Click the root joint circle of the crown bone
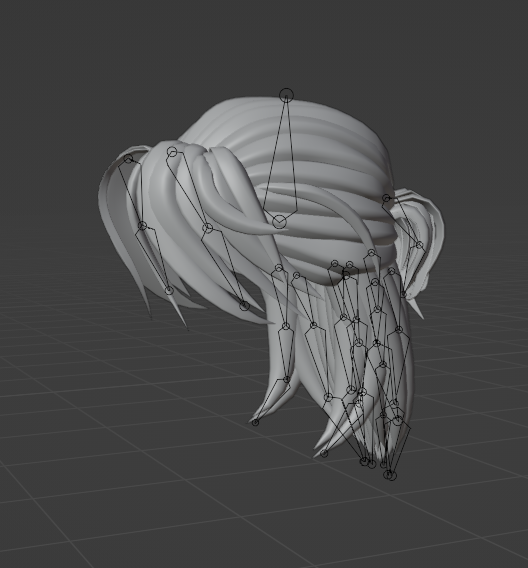528x568 pixels. [279, 221]
